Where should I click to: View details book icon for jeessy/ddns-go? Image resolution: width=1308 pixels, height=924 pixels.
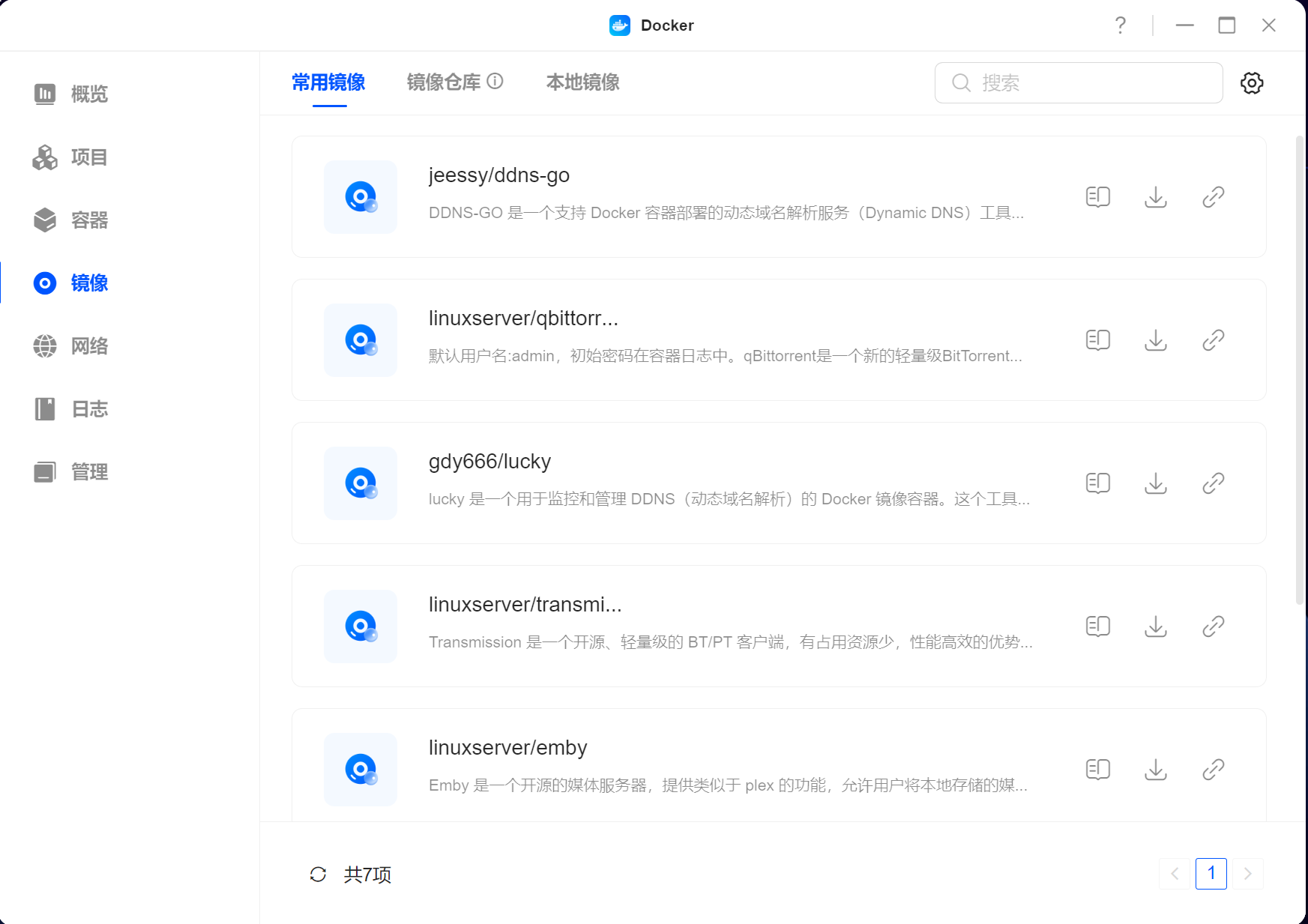(1098, 197)
